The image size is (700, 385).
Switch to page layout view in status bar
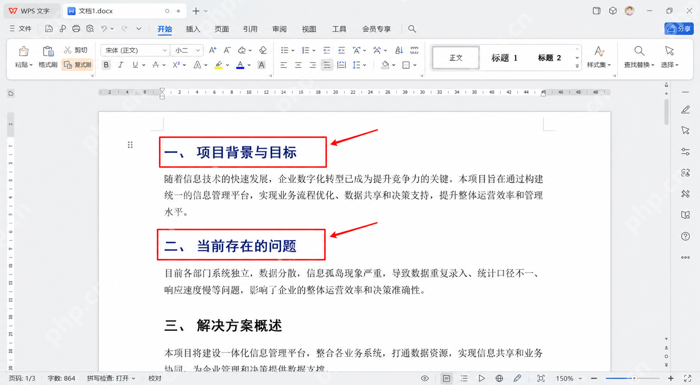click(x=446, y=378)
